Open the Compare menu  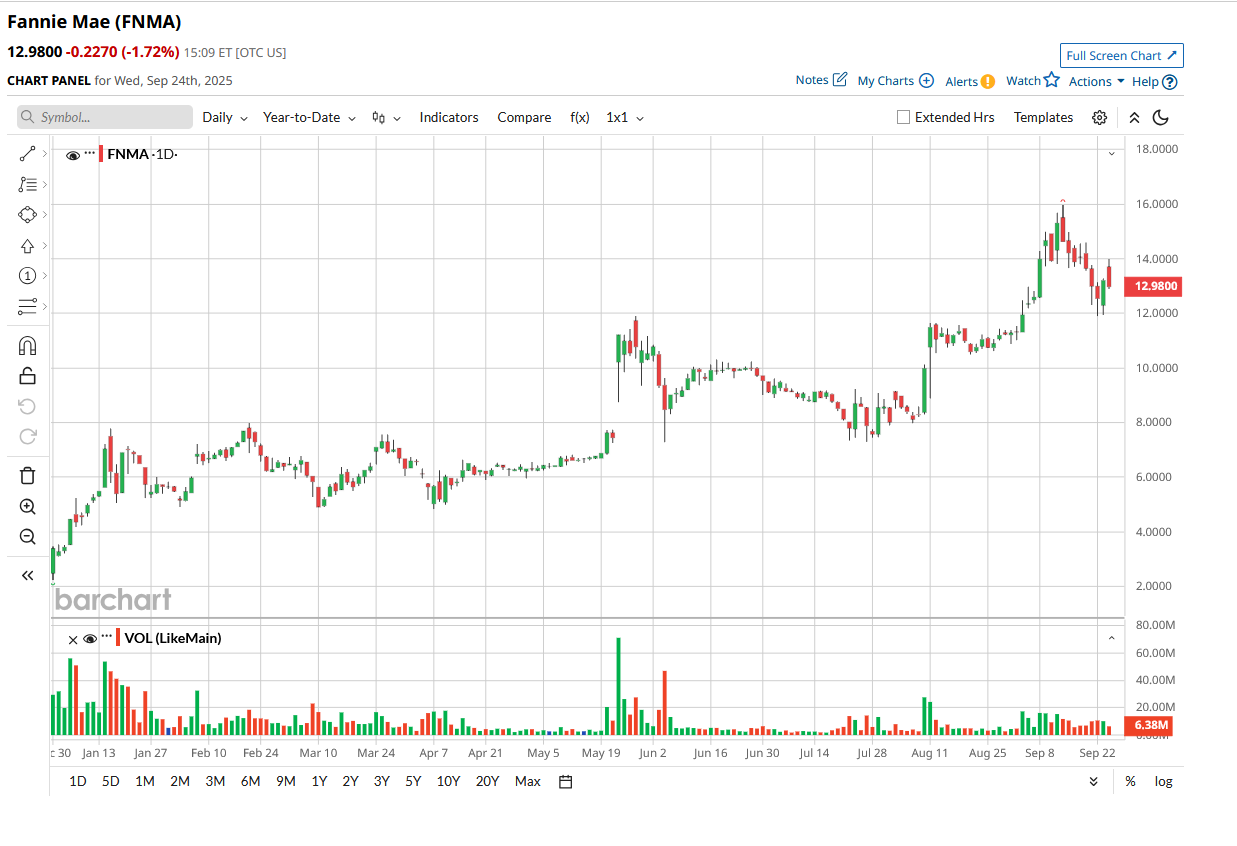point(524,117)
